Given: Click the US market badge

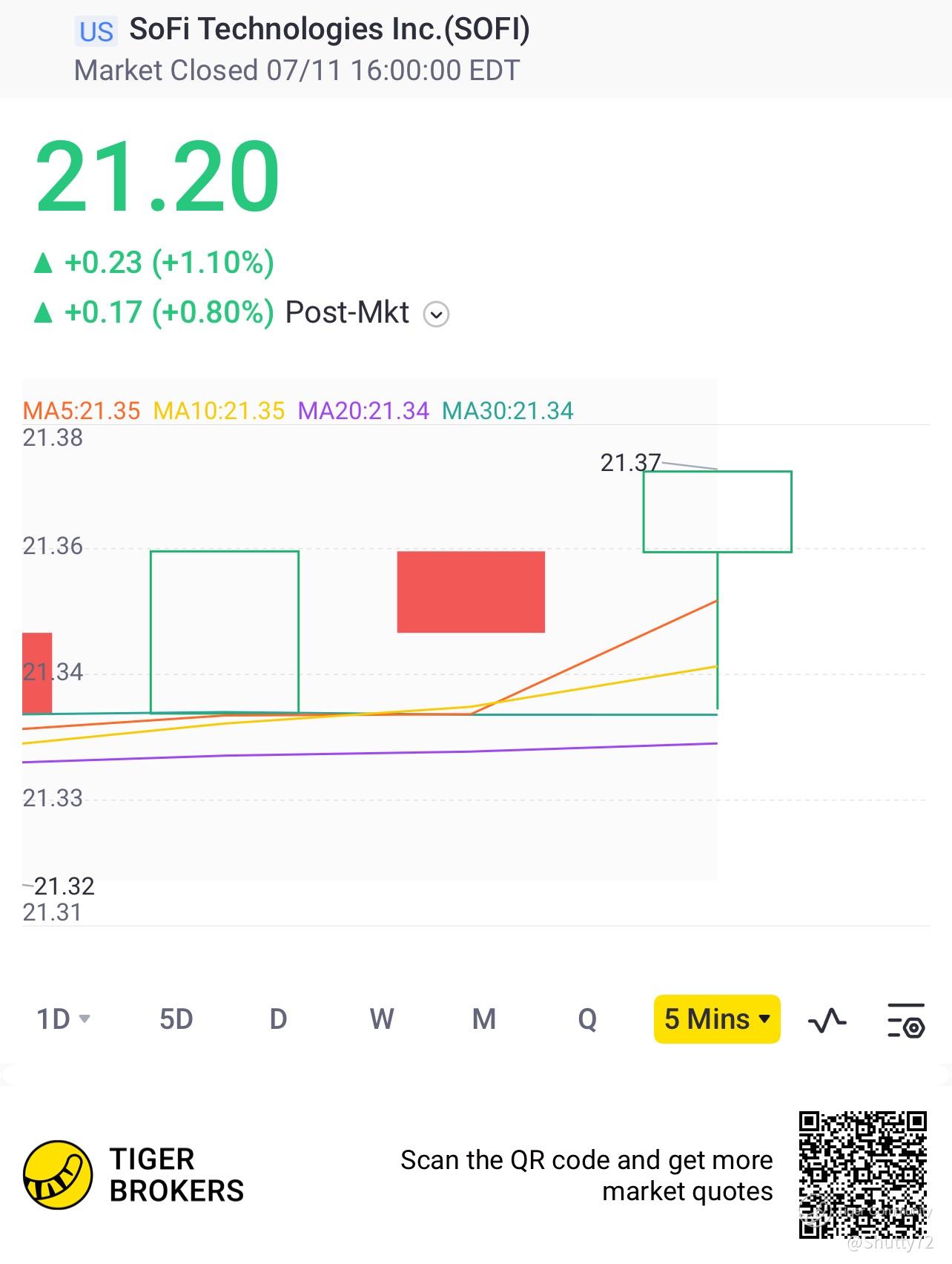Looking at the screenshot, I should (x=96, y=32).
